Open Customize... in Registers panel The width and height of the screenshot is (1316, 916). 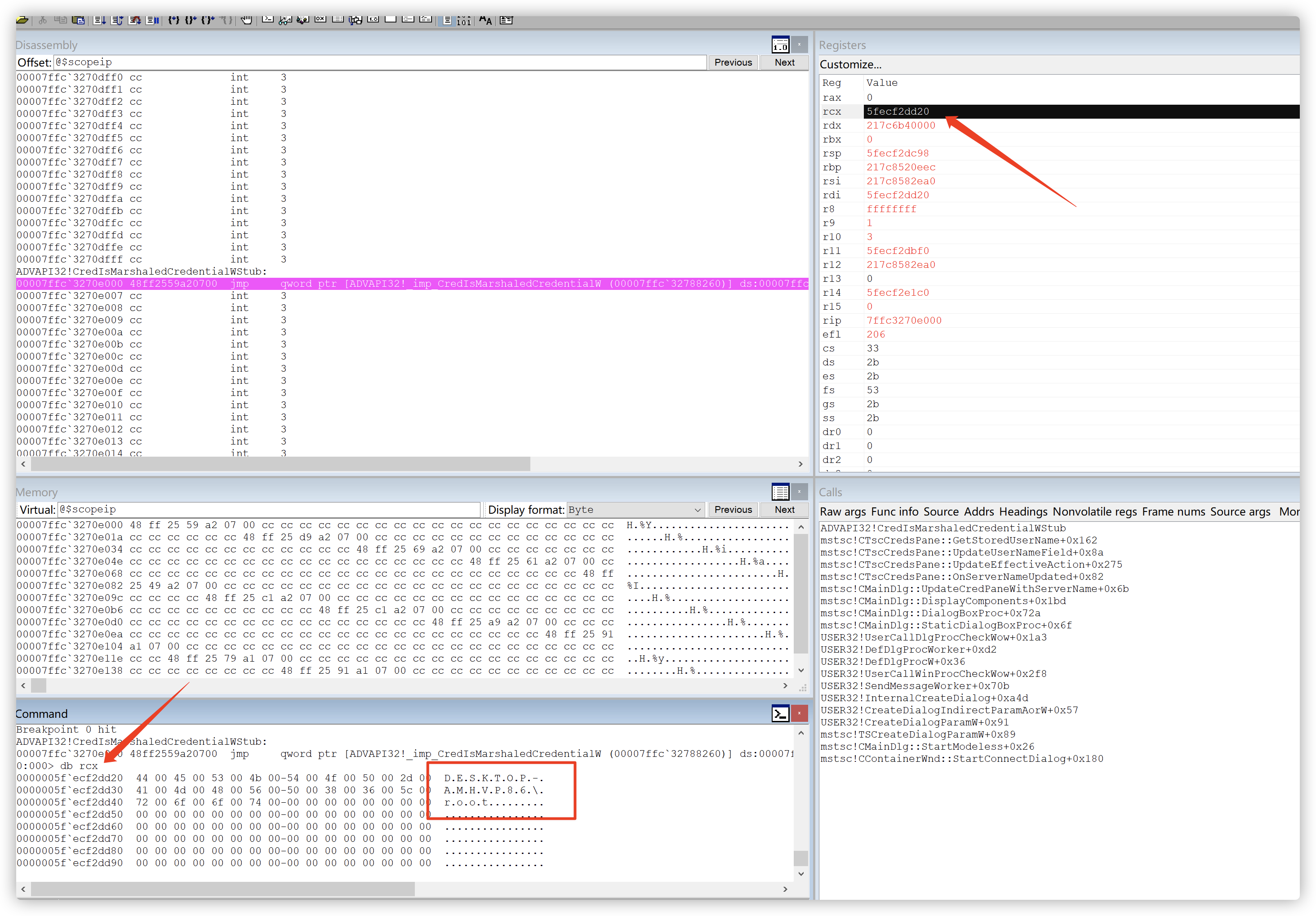850,64
